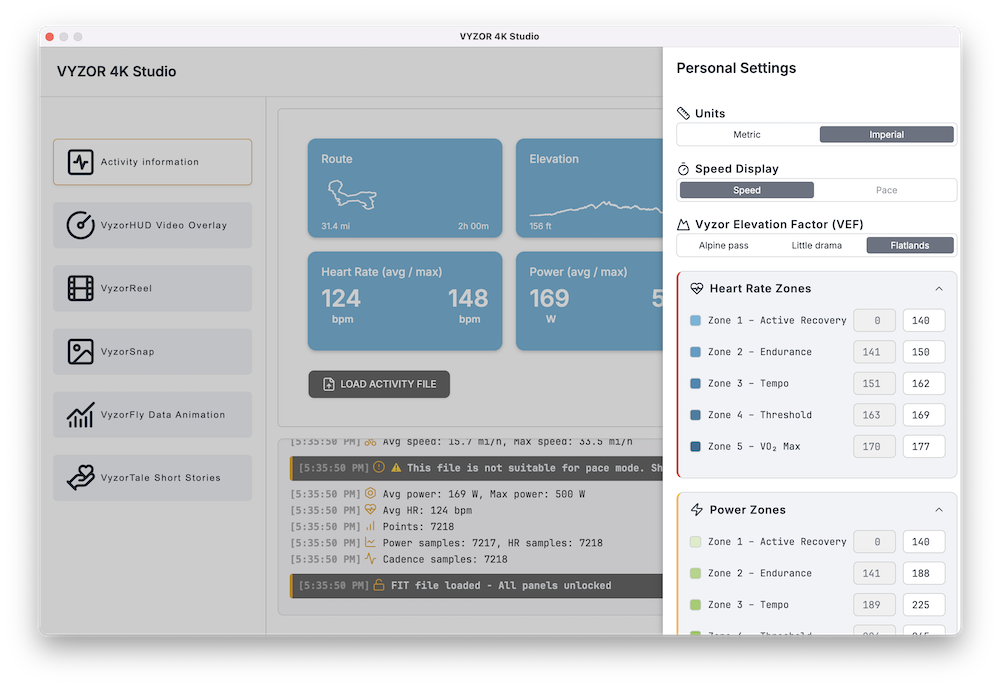
Task: Click the Zone 5 VO₂ Max color swatch
Action: point(696,447)
